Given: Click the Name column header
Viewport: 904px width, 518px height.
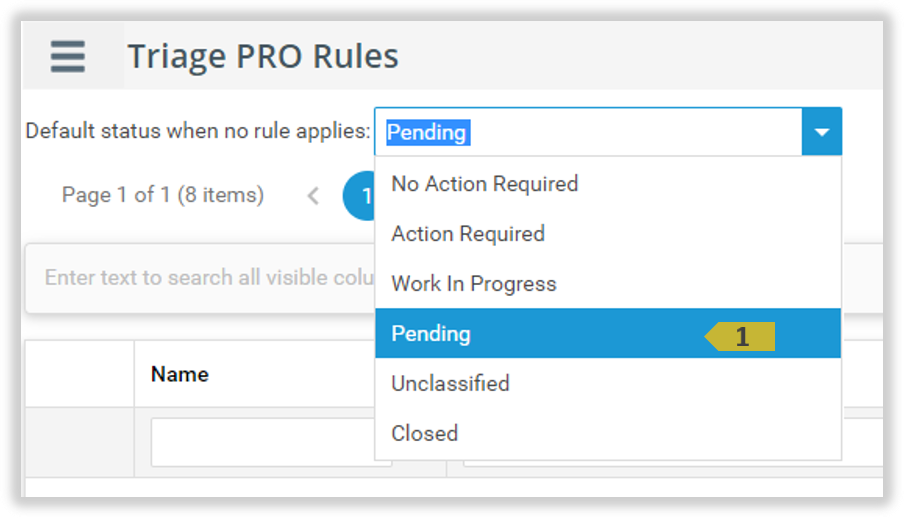Looking at the screenshot, I should pyautogui.click(x=180, y=374).
